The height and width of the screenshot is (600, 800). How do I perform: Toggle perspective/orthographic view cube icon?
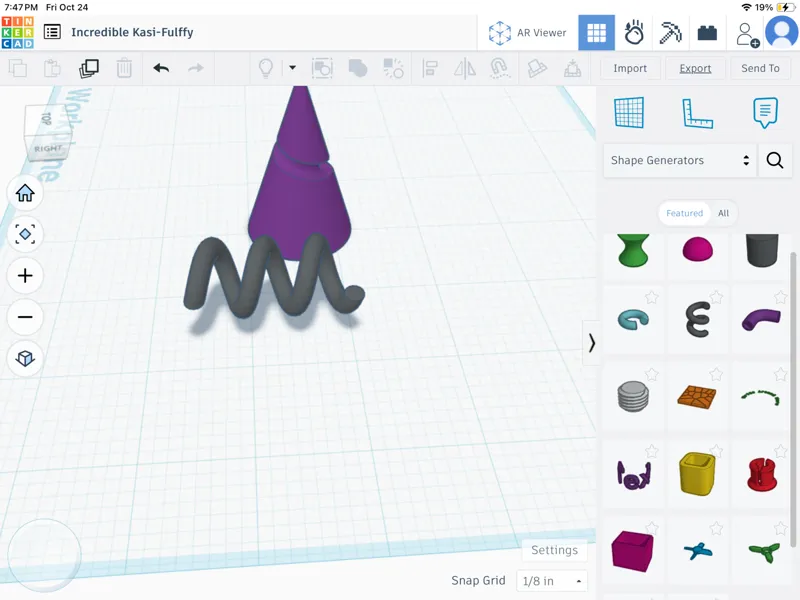[25, 358]
